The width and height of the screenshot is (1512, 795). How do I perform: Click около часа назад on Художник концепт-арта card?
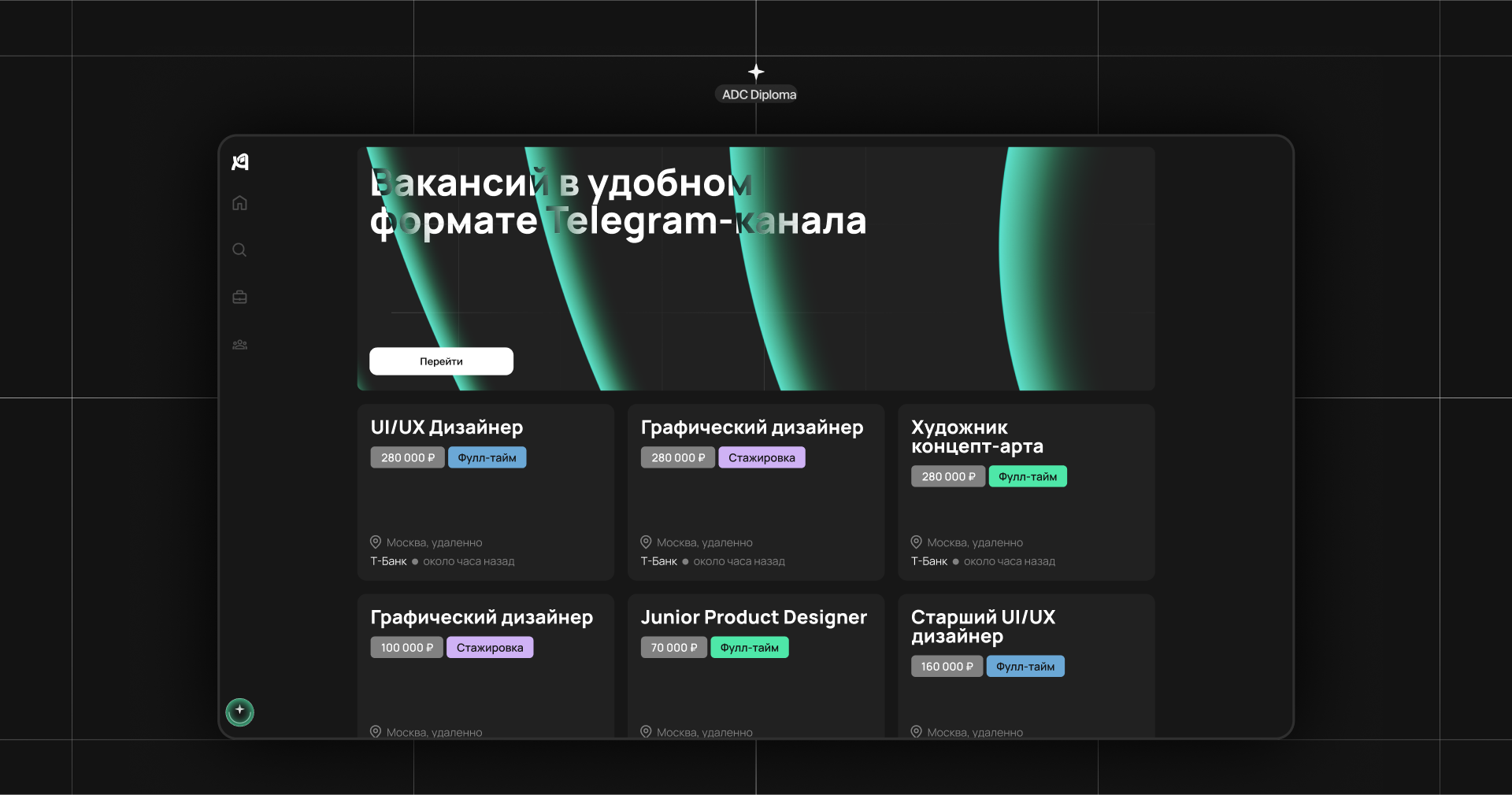[x=1010, y=561]
